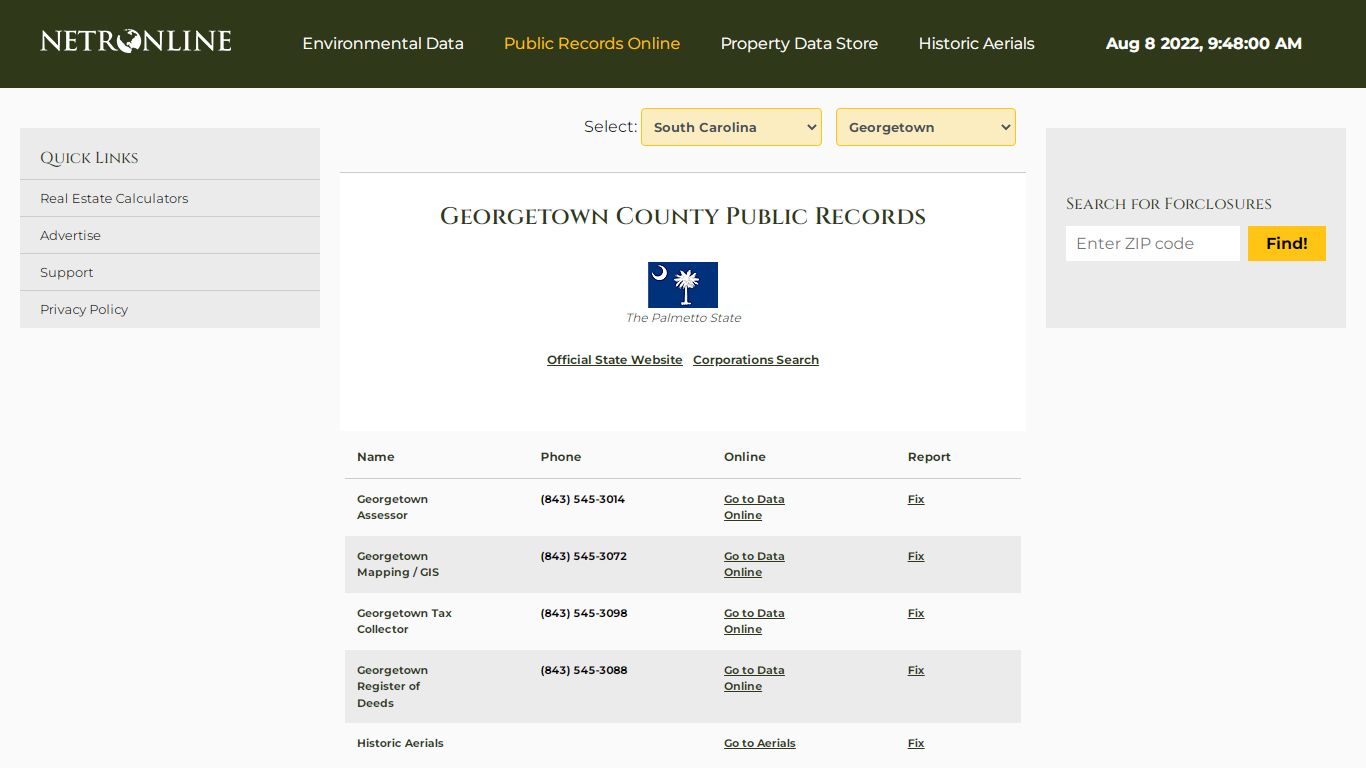Viewport: 1366px width, 768px height.
Task: Click the Historic Aerials table row name
Action: 400,743
